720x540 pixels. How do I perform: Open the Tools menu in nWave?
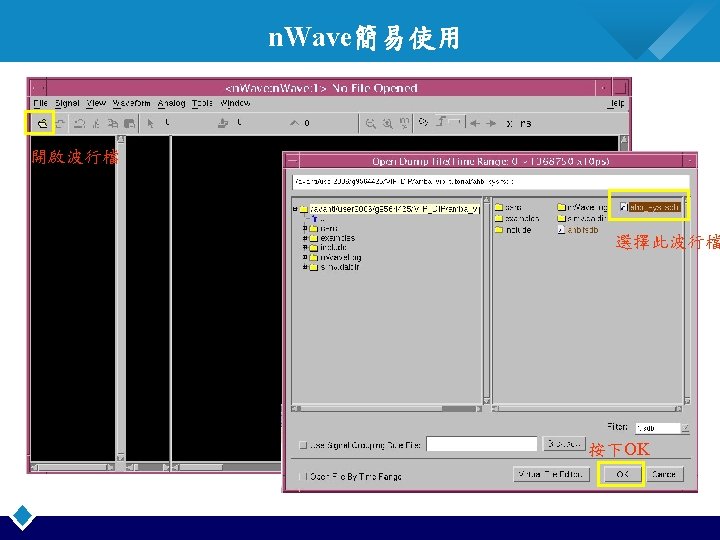click(x=202, y=103)
